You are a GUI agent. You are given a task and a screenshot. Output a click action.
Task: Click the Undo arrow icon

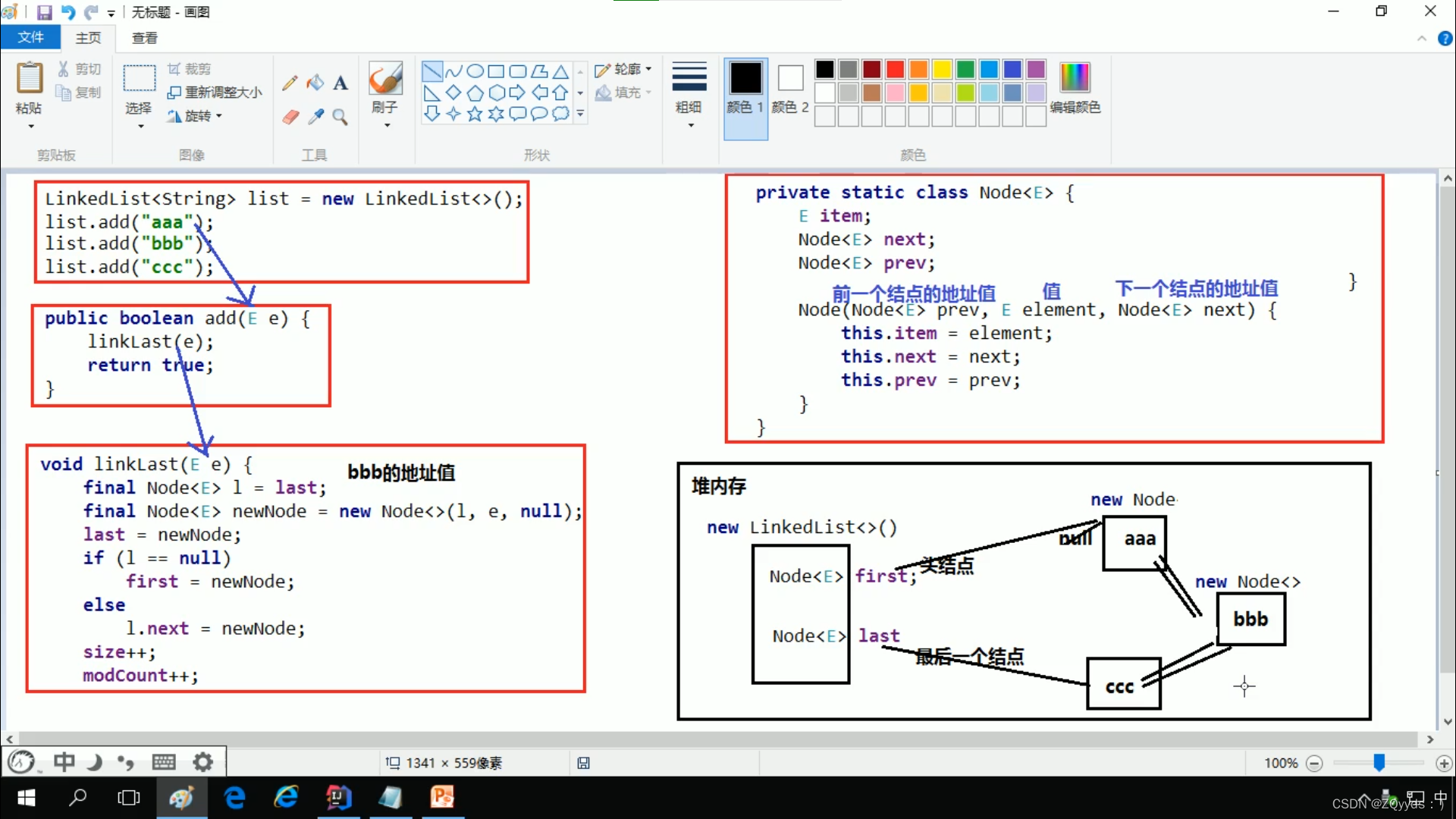pos(68,12)
